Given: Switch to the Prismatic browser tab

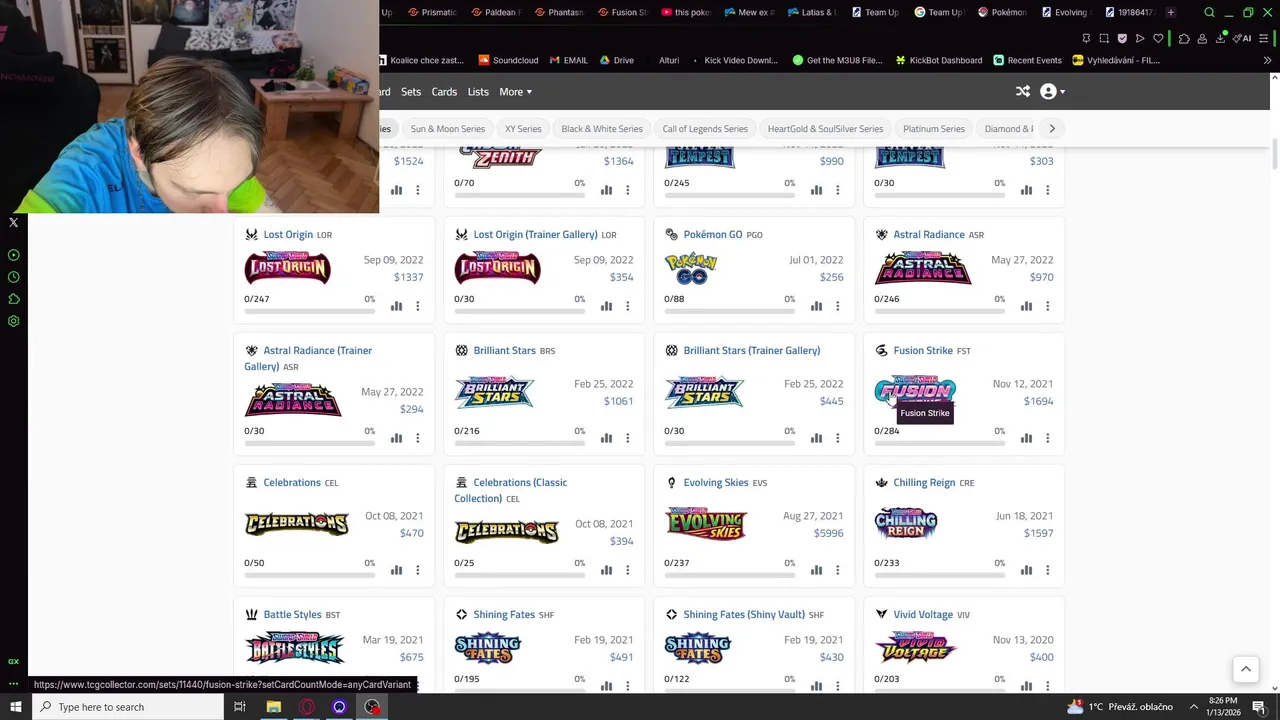Looking at the screenshot, I should [x=432, y=12].
